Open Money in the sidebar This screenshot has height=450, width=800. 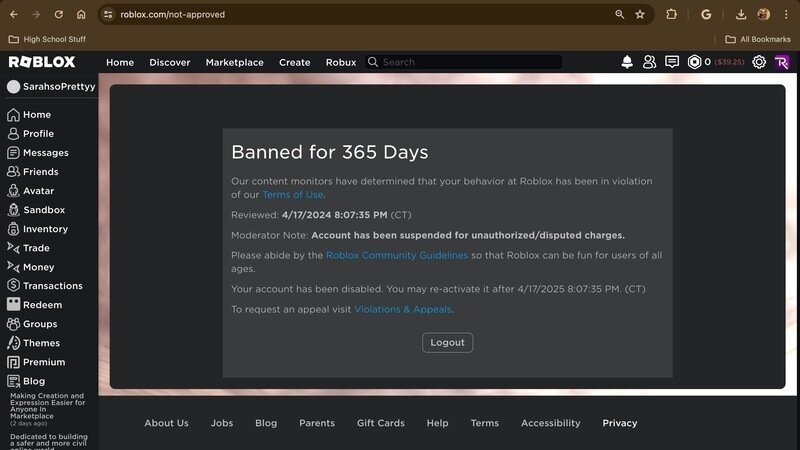pos(31,267)
